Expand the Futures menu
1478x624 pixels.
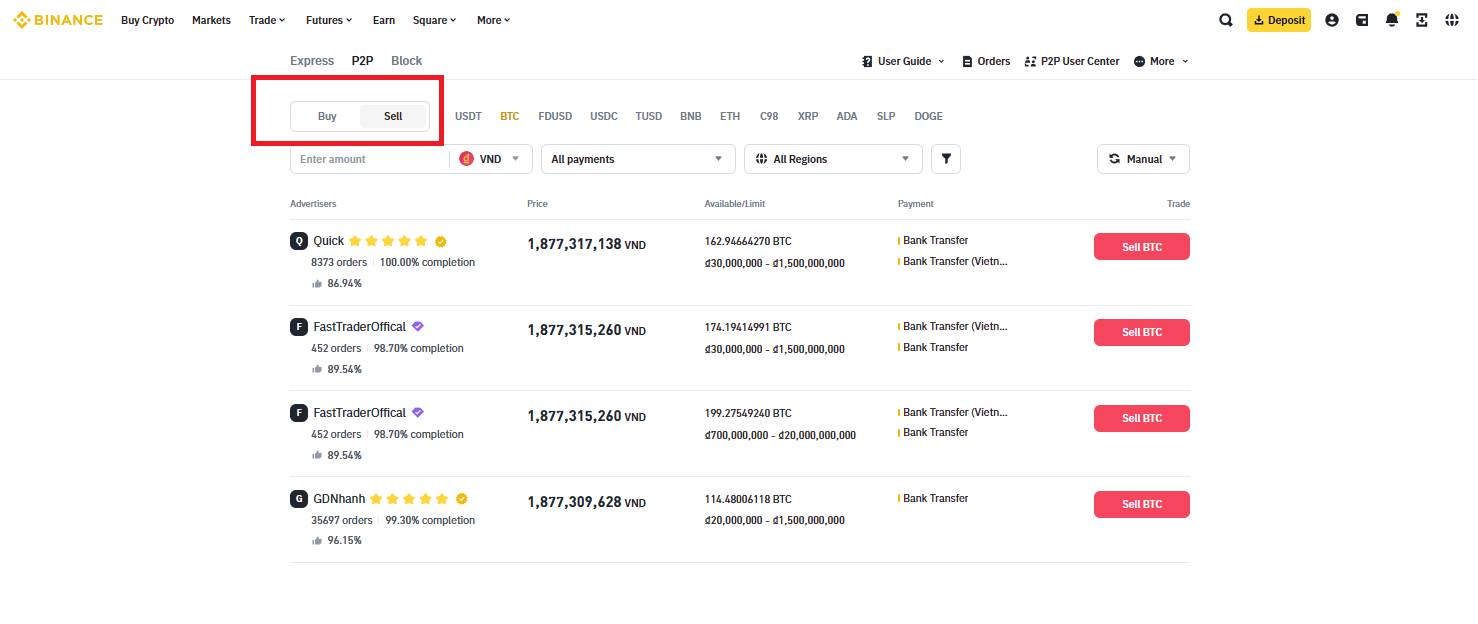click(328, 20)
